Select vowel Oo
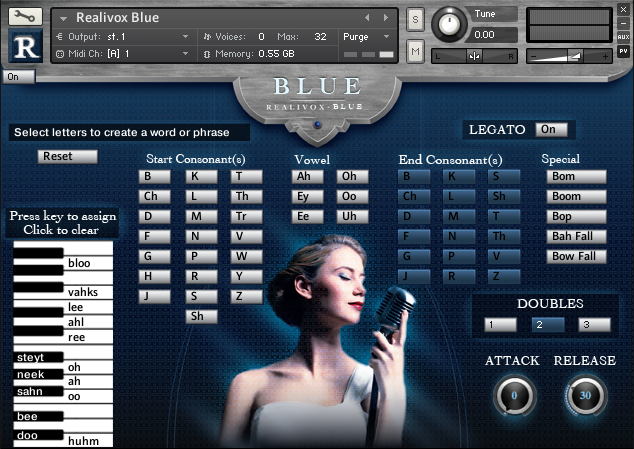The height and width of the screenshot is (449, 634). [352, 197]
